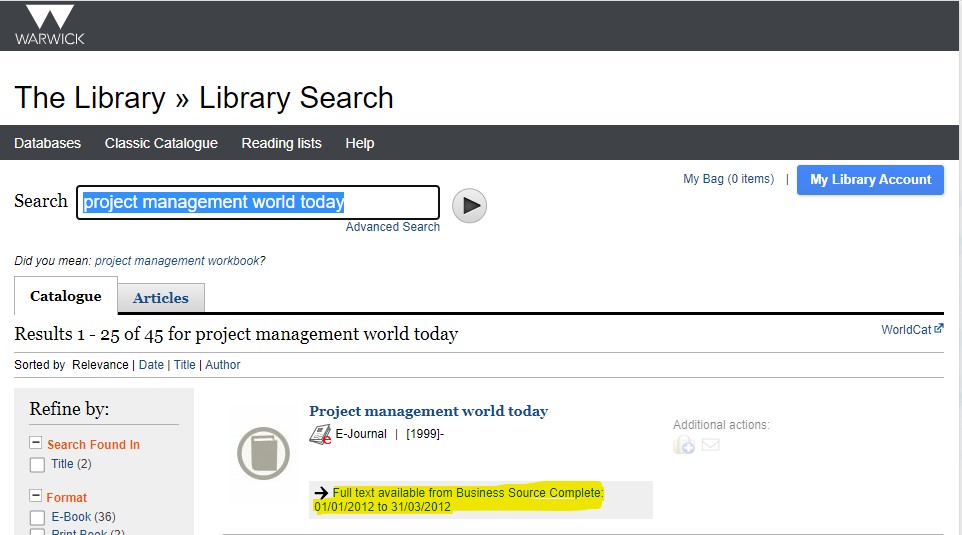Switch to the Articles tab
Viewport: 962px width, 535px height.
coord(161,298)
